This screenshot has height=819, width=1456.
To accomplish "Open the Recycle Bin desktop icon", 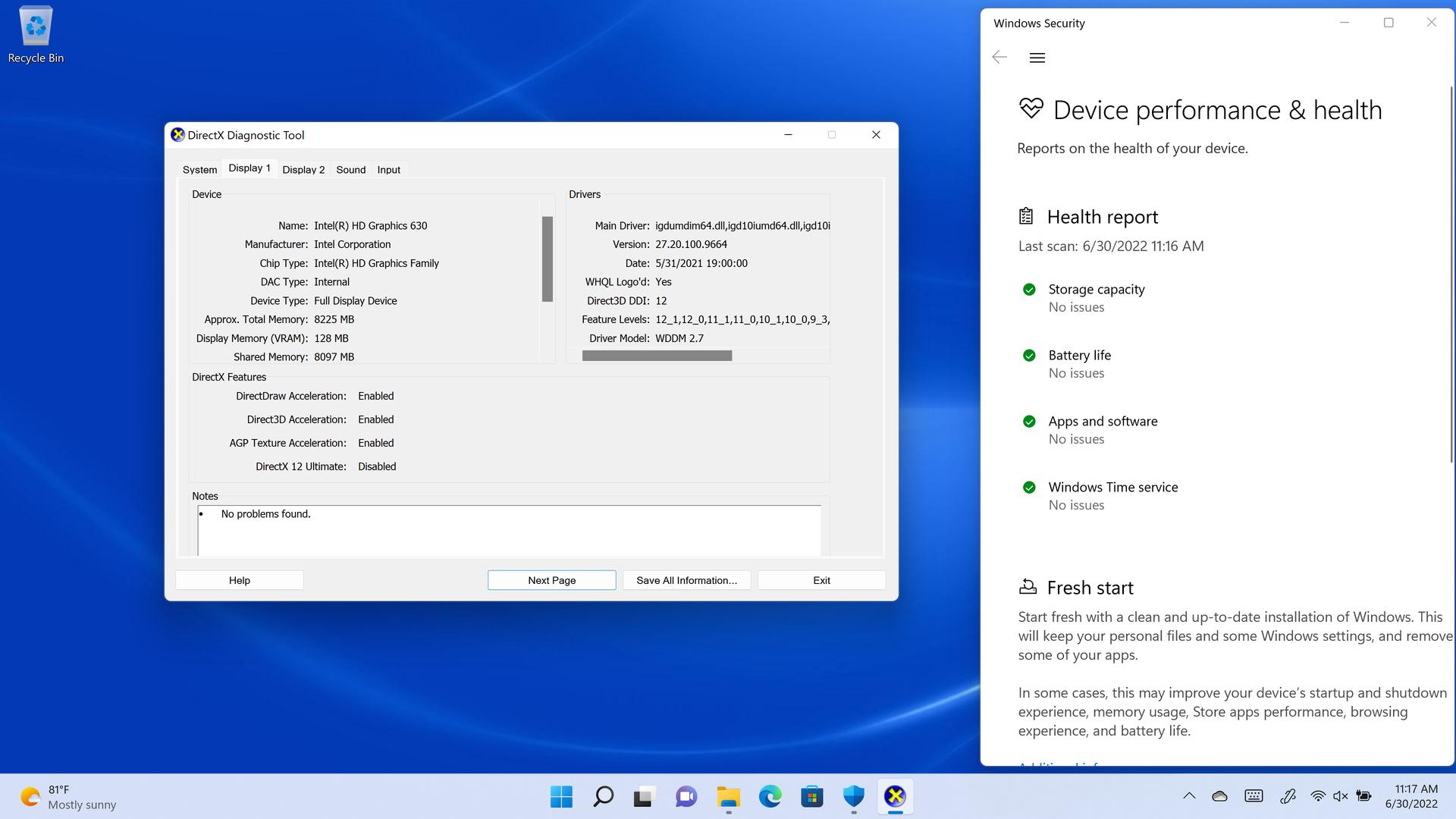I will (x=36, y=35).
